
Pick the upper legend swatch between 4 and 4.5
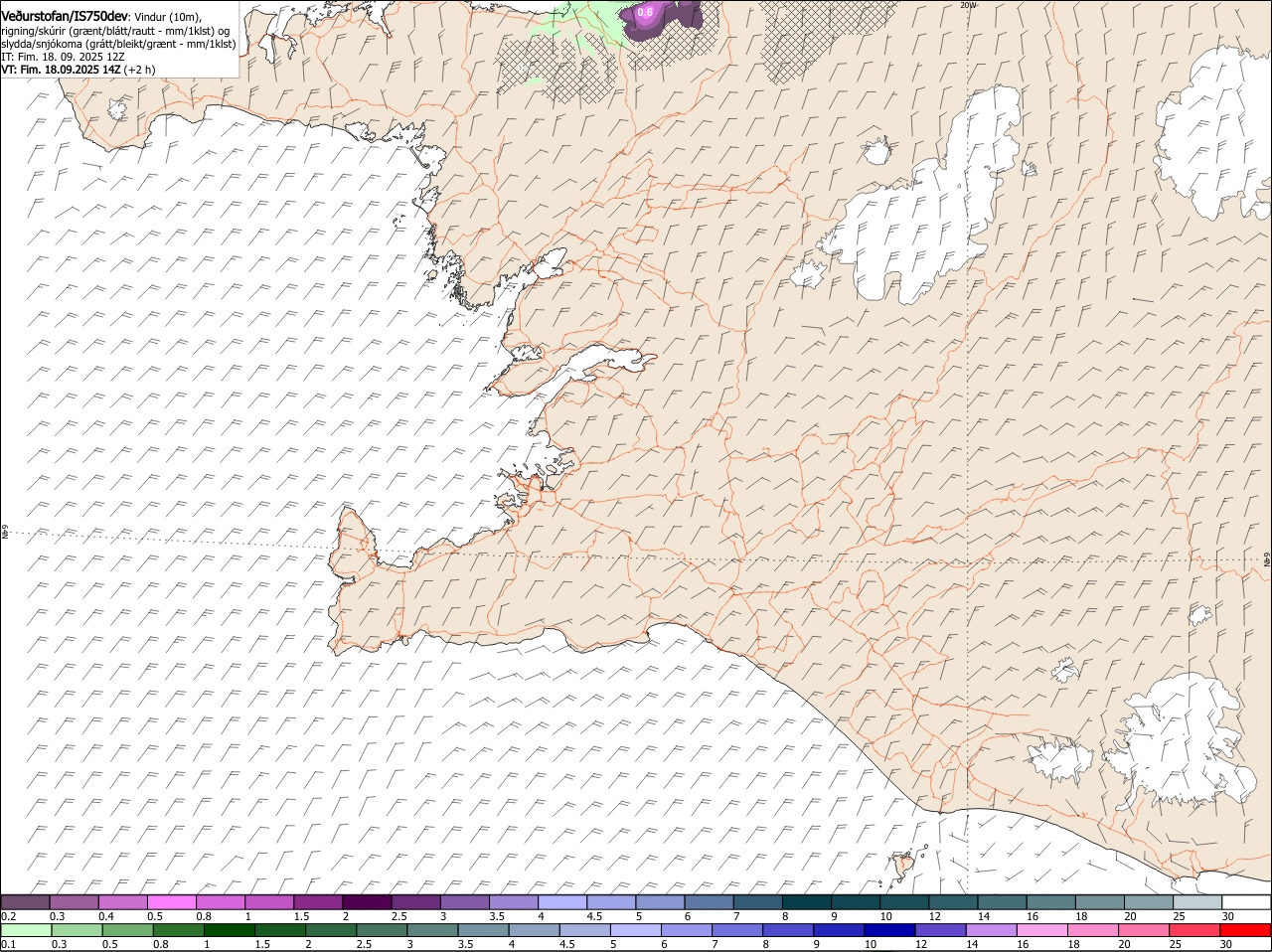click(x=562, y=902)
